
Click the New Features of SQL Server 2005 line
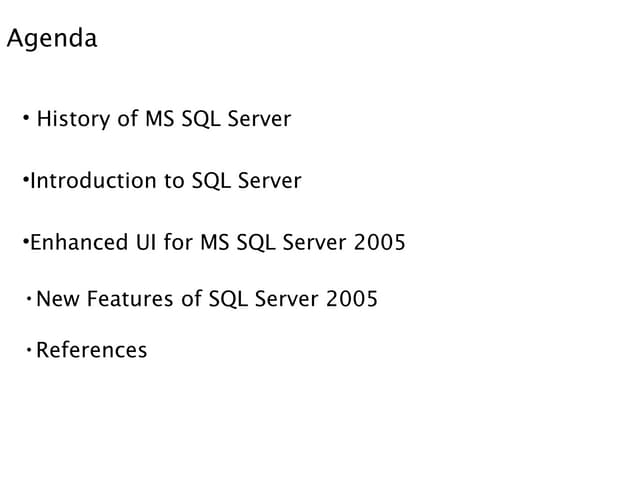click(206, 299)
